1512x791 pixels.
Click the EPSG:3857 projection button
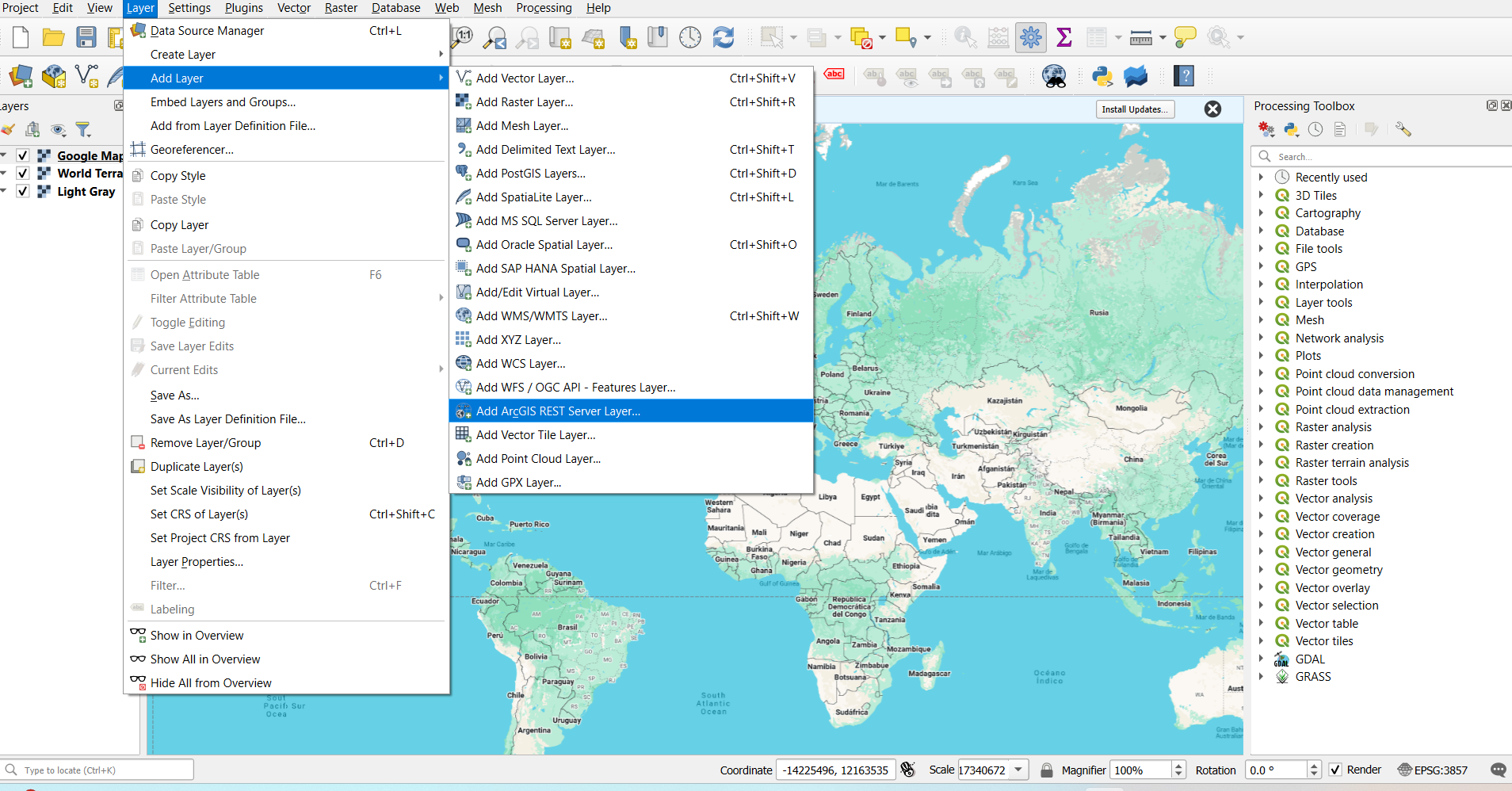[1433, 770]
